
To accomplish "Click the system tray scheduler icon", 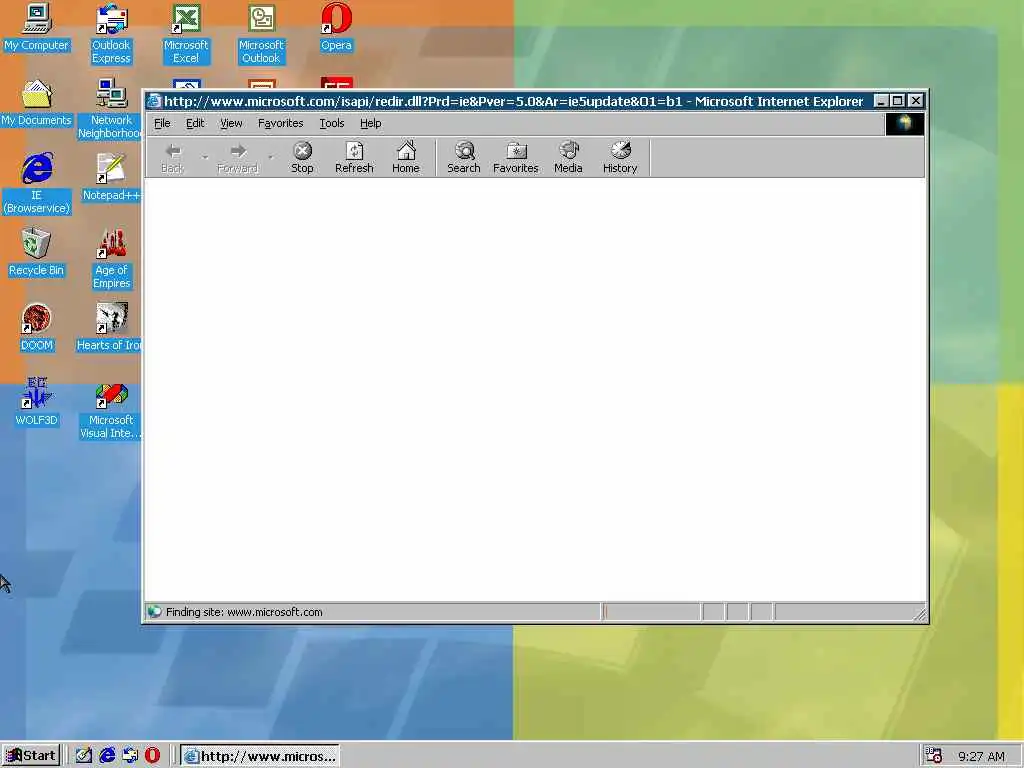I will pos(934,756).
